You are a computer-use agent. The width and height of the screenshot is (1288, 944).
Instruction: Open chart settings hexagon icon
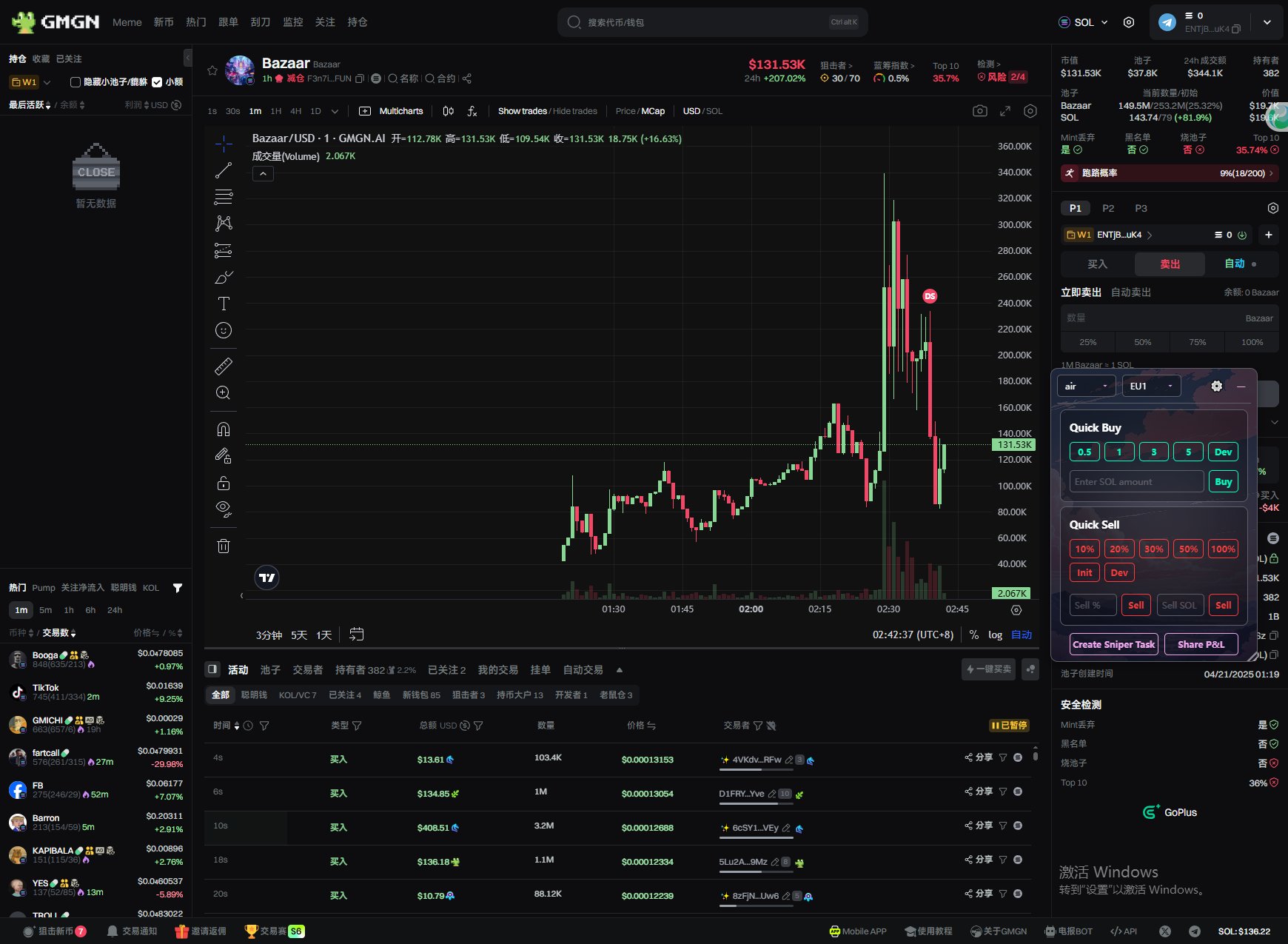[x=1030, y=111]
